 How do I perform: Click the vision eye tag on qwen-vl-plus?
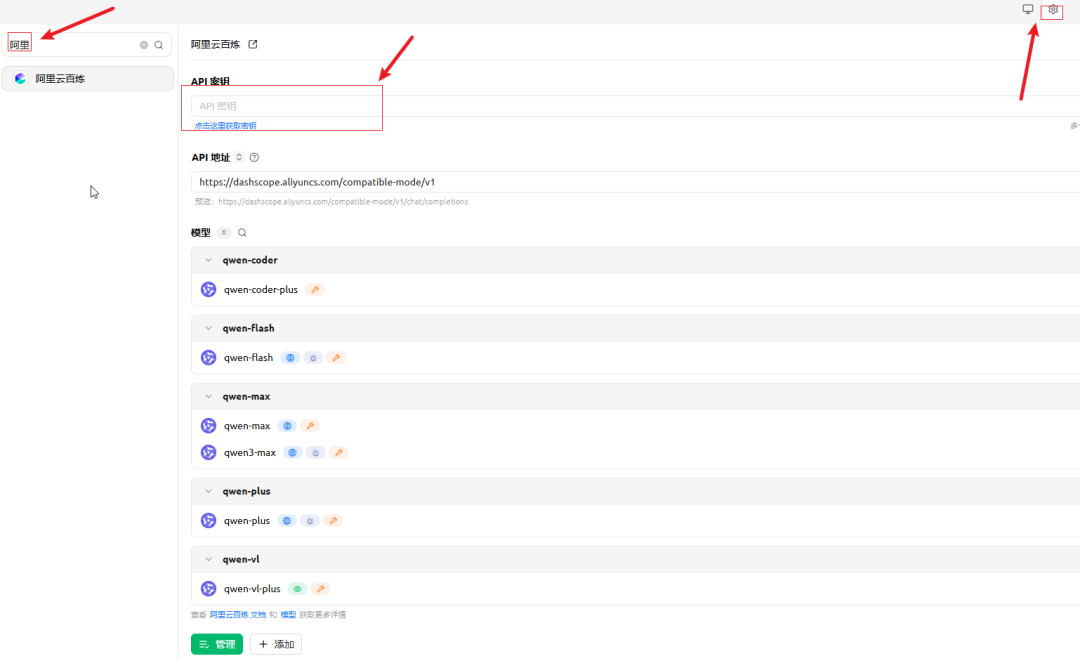point(298,589)
